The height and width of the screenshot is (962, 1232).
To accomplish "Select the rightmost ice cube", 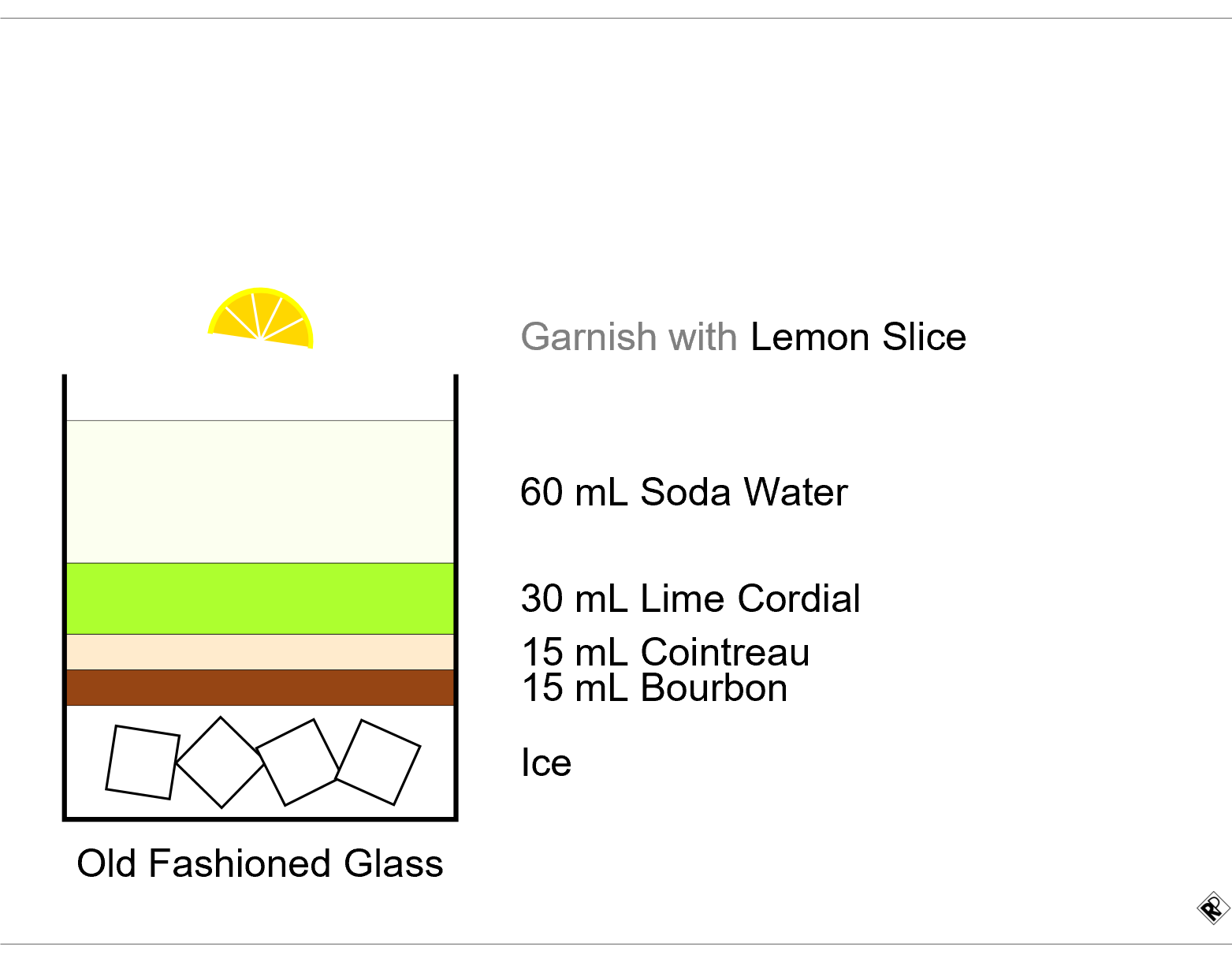I will click(378, 762).
